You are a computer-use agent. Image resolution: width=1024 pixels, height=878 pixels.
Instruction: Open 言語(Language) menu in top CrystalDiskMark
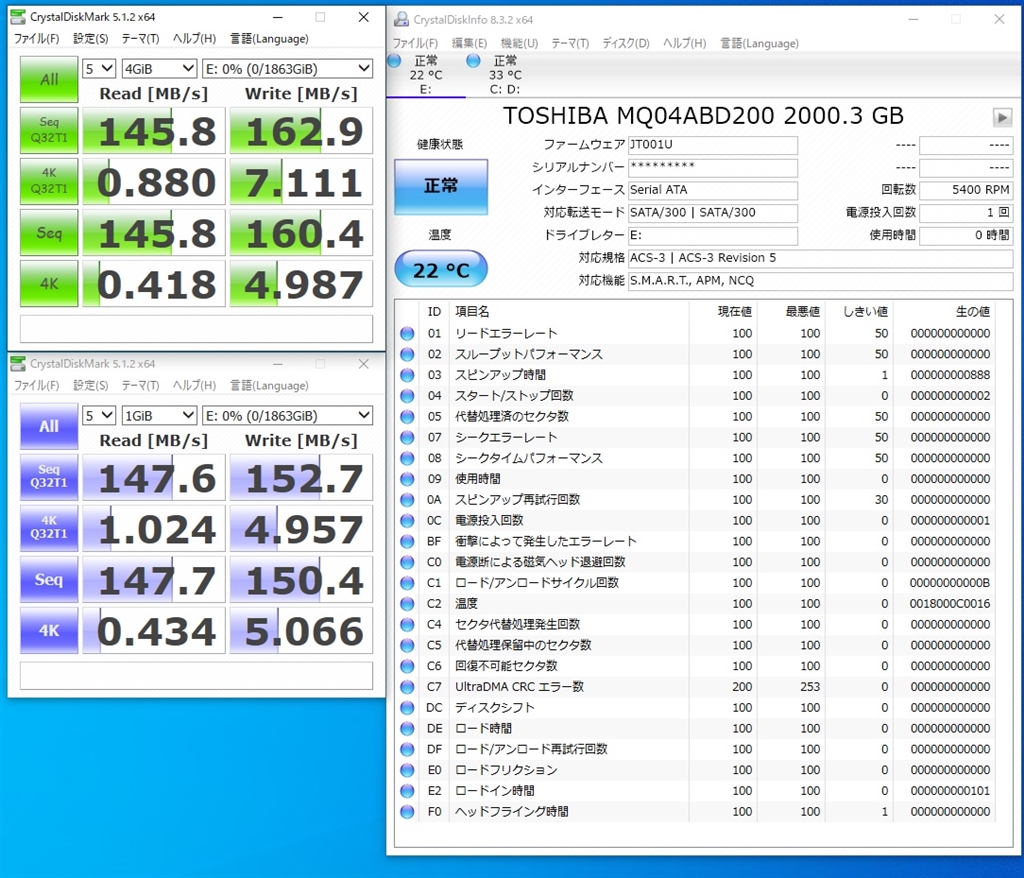269,39
